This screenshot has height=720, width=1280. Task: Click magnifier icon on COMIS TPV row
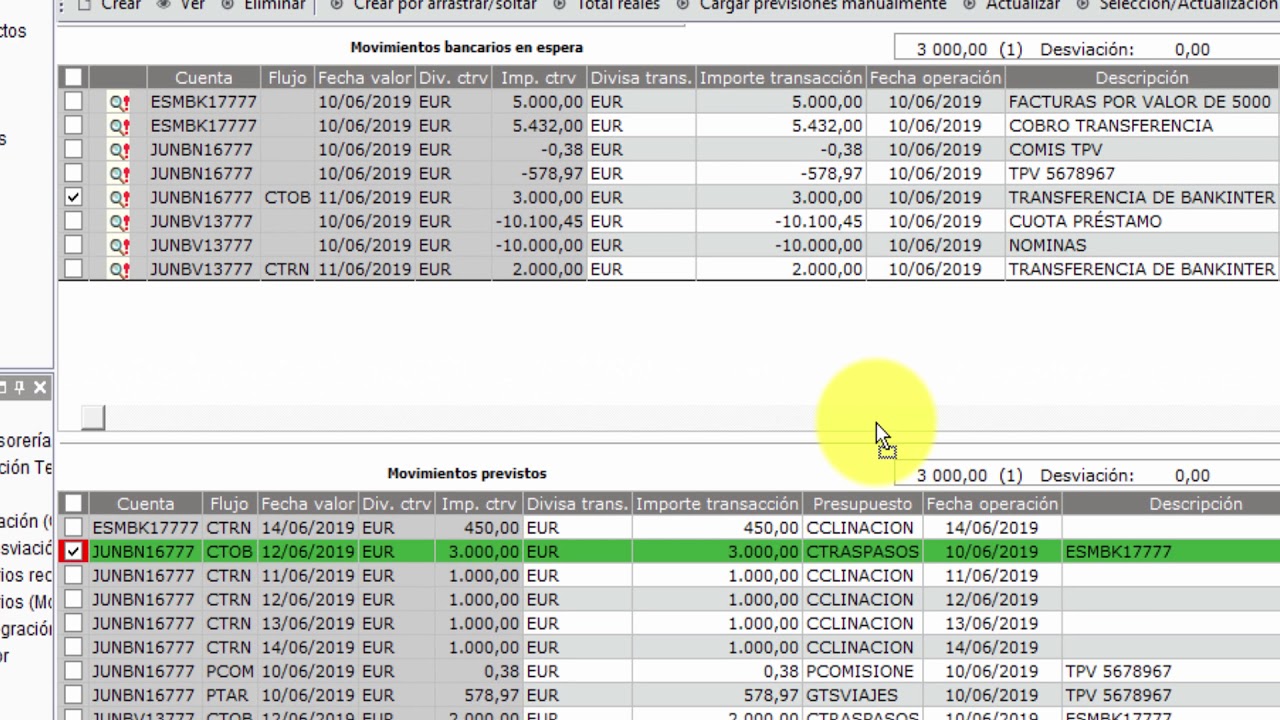[119, 150]
